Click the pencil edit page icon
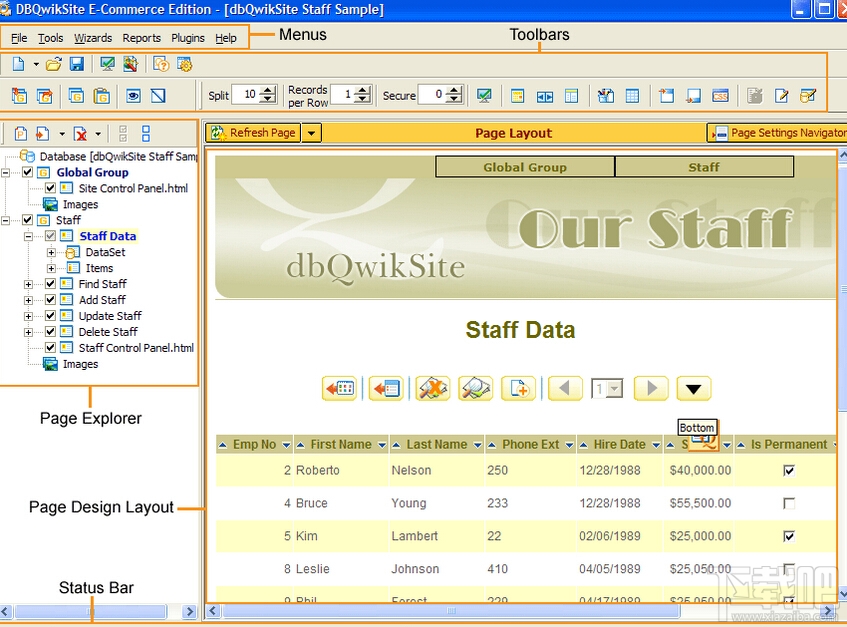Screen dimensions: 847x627 point(782,96)
